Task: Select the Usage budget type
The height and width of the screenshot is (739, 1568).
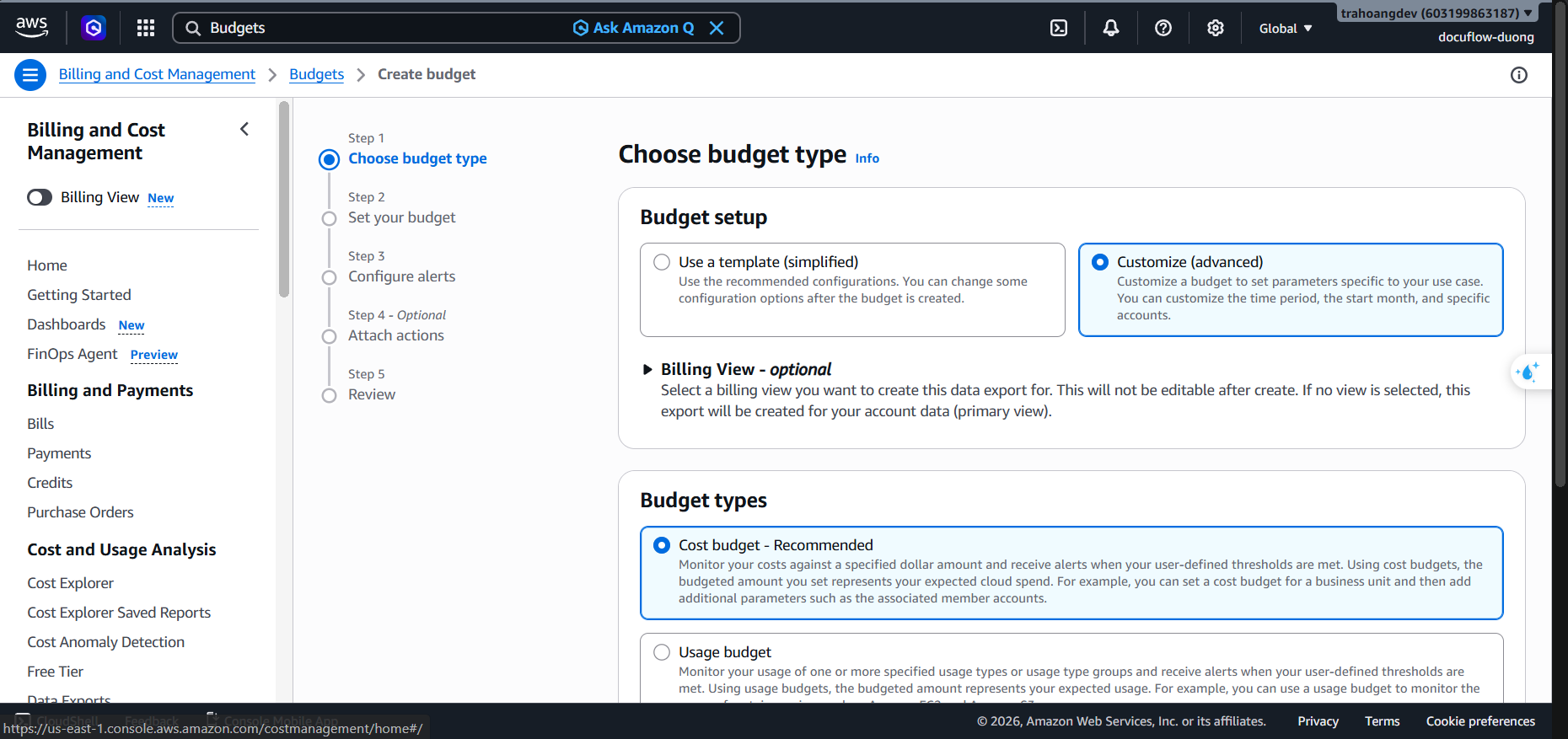Action: [x=662, y=652]
